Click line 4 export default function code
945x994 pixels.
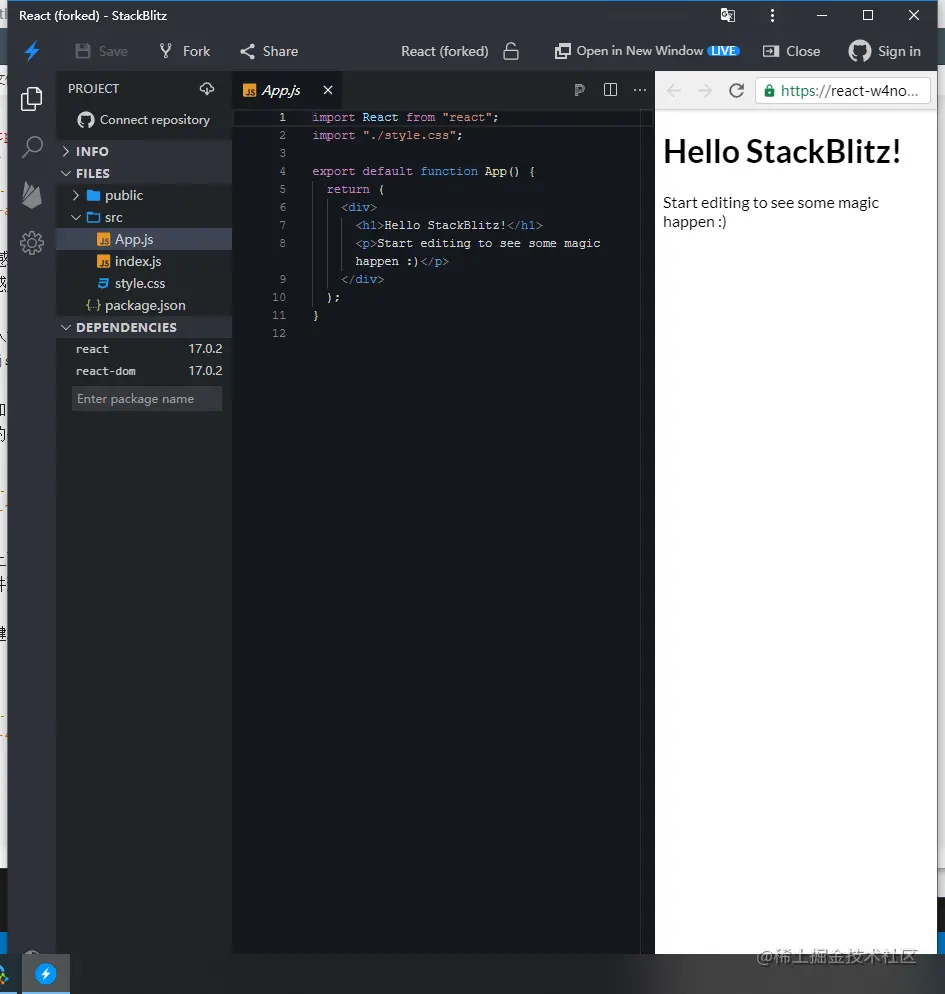423,171
